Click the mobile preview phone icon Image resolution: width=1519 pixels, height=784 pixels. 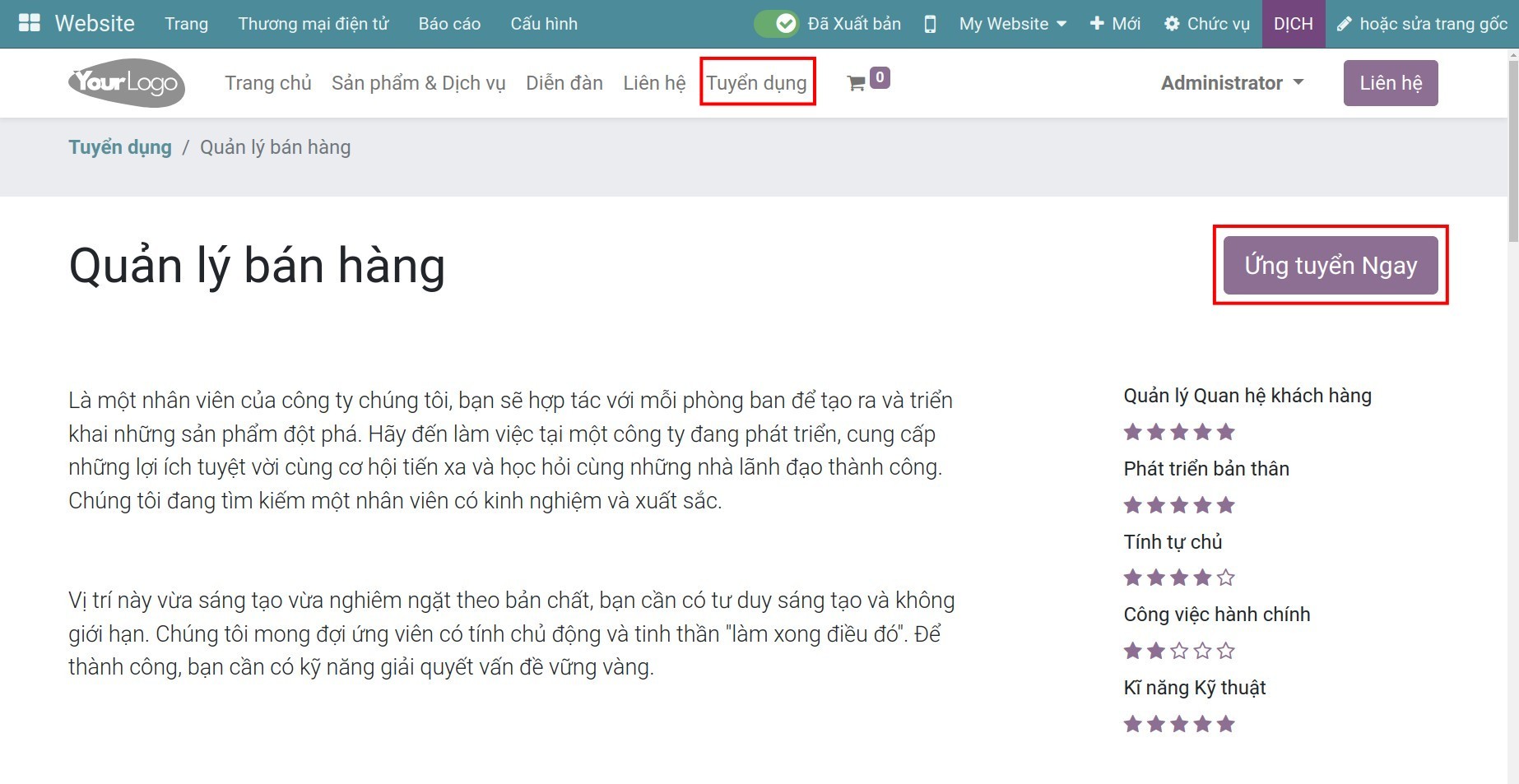pos(930,24)
